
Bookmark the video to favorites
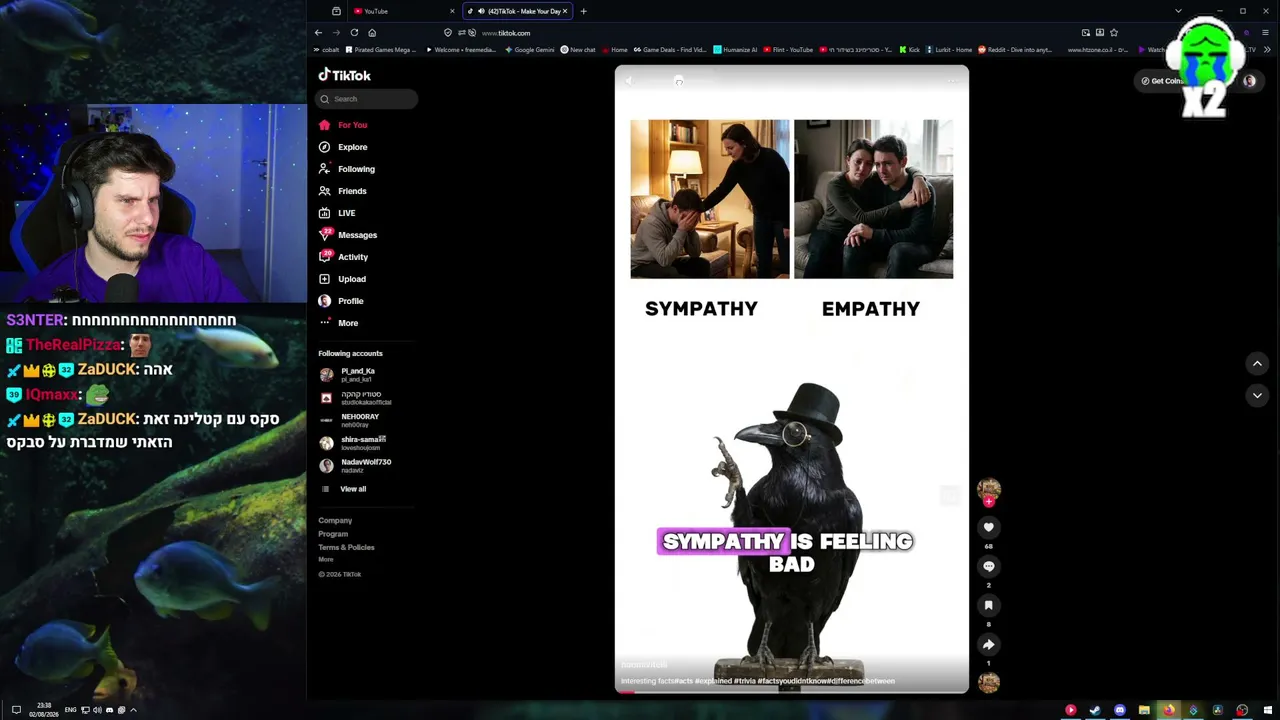(x=988, y=605)
